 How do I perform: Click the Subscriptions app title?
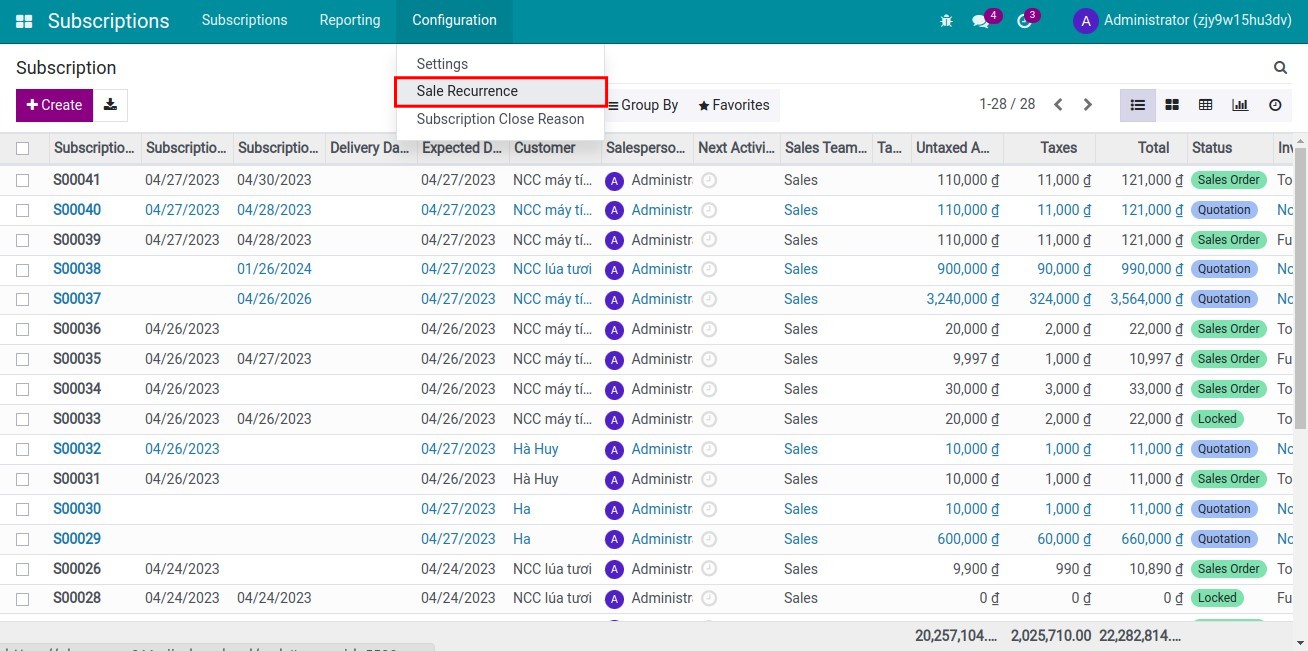tap(108, 21)
